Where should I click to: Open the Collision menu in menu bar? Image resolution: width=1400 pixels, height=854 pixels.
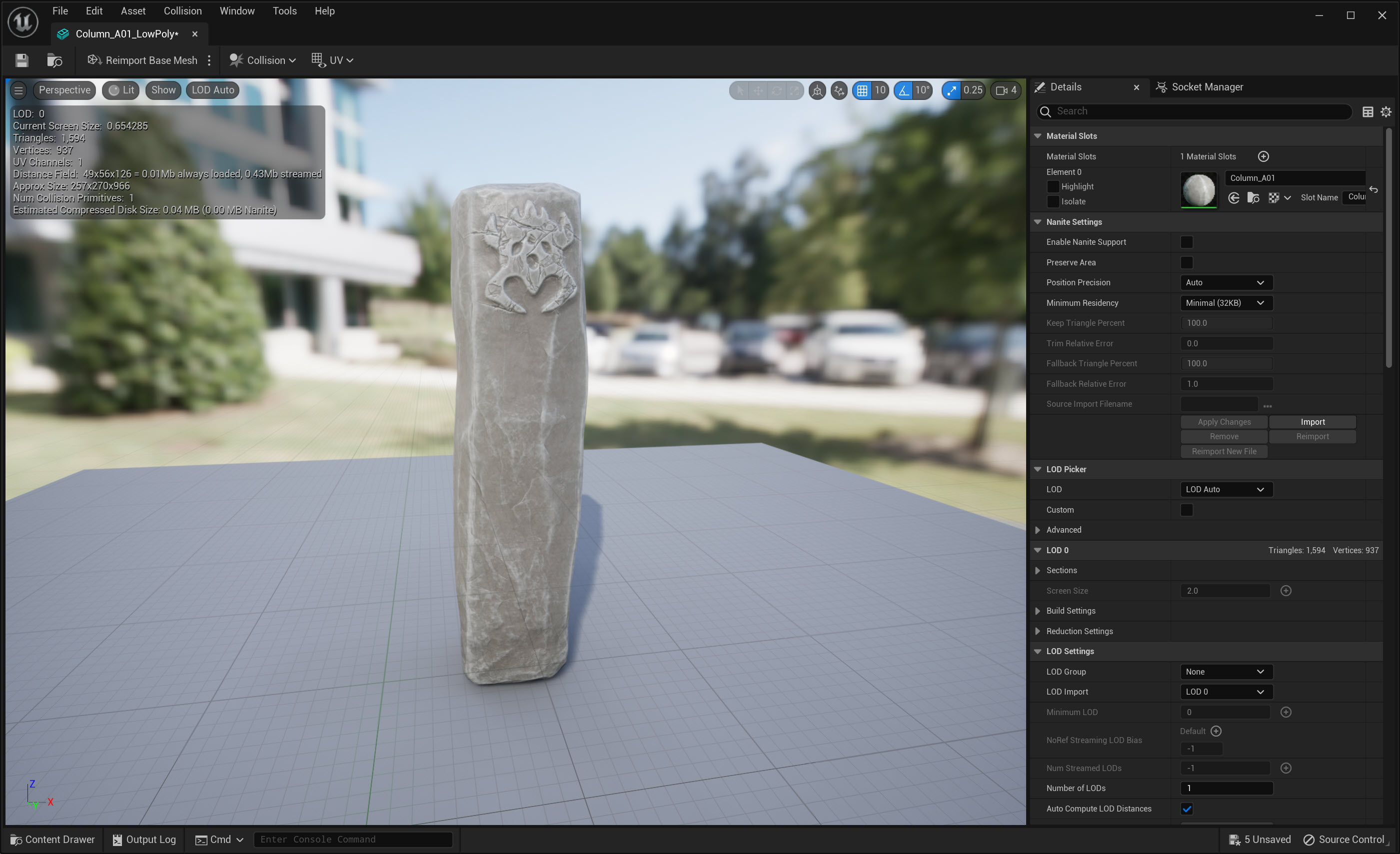pyautogui.click(x=182, y=11)
